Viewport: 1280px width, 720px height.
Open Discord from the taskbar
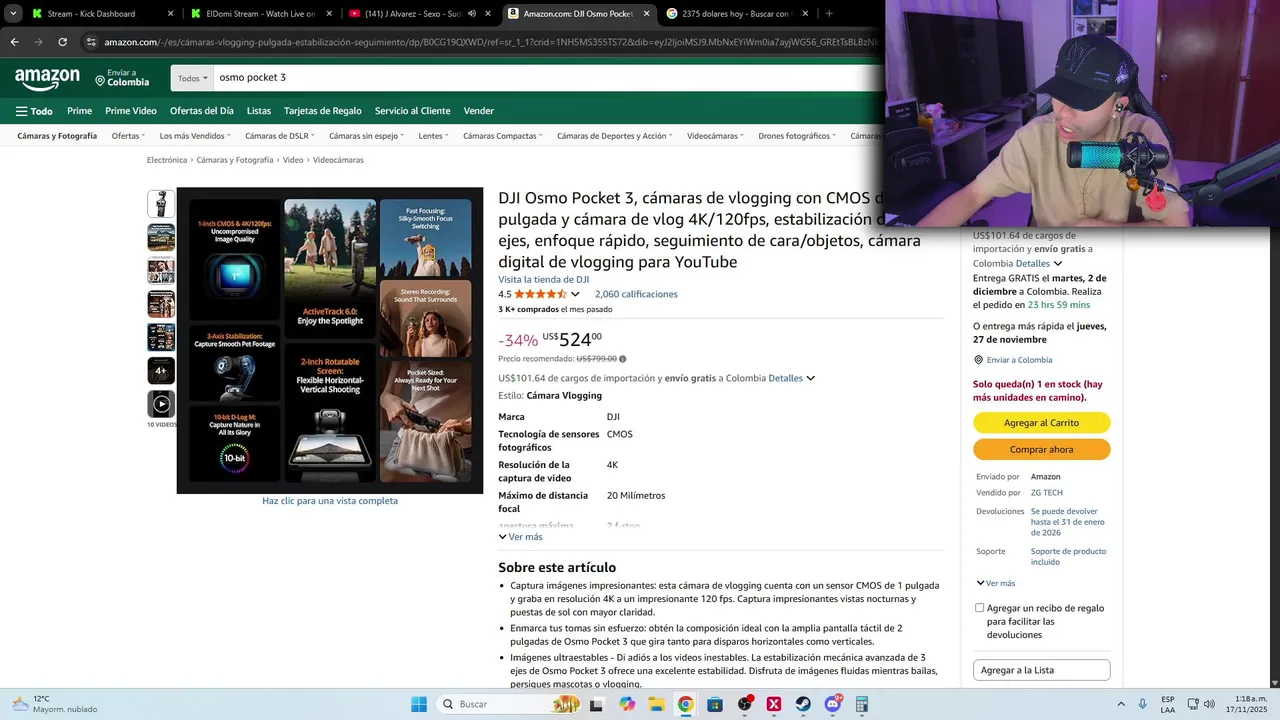833,704
